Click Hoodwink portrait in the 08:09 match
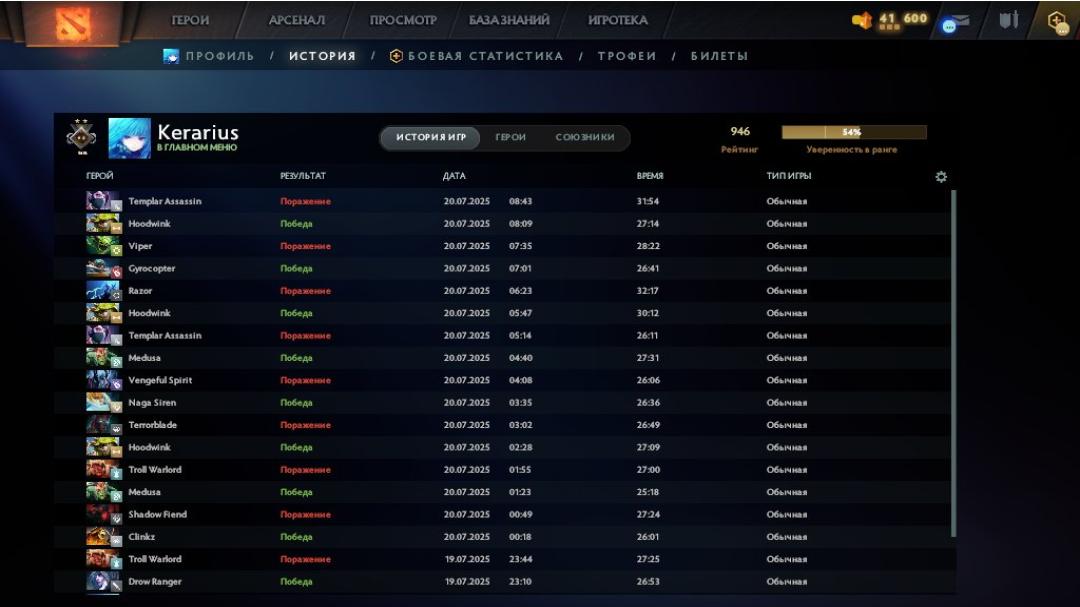 pos(103,223)
